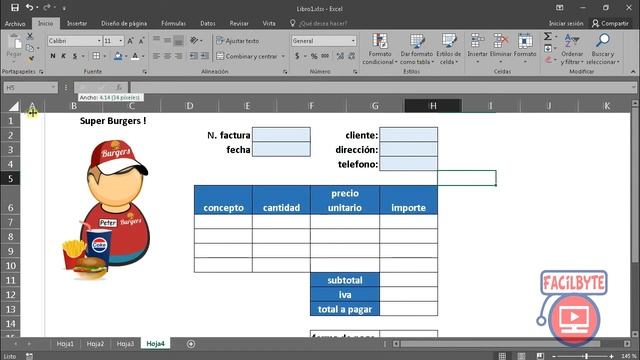Click the Copy icon in Portapapeles

30,48
